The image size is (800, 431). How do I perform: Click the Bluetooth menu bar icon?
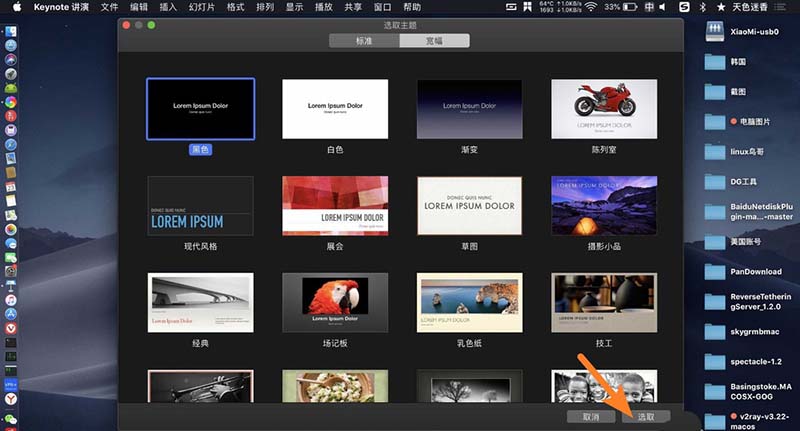(x=703, y=7)
